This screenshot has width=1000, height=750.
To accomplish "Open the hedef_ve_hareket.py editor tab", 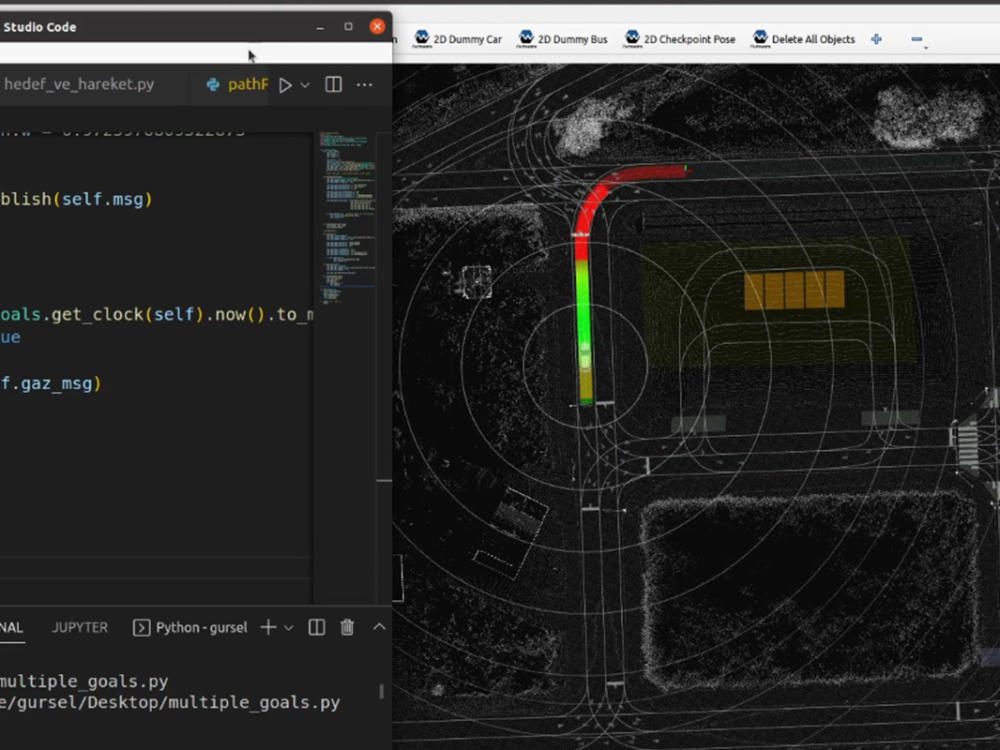I will coord(79,84).
